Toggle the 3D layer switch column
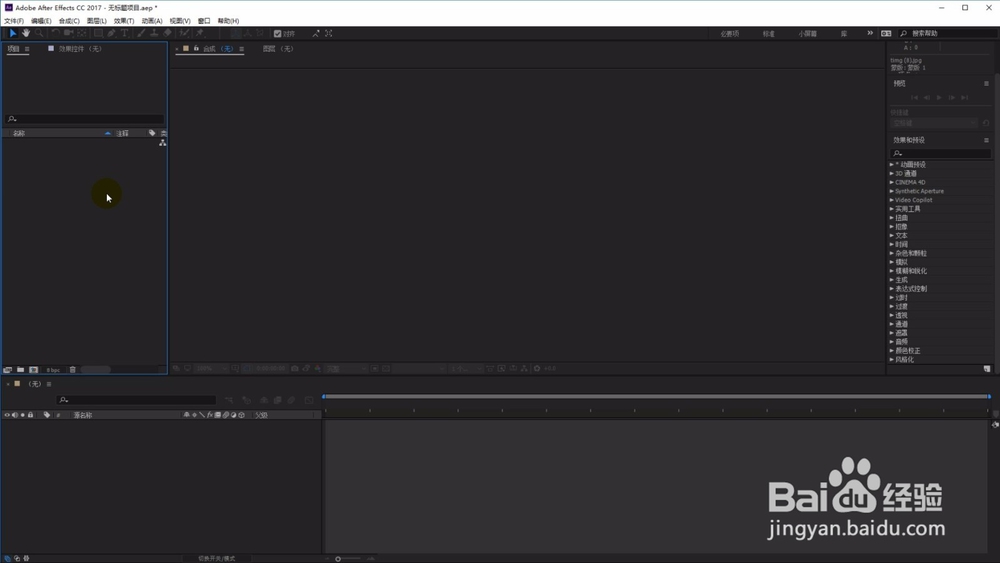 [241, 415]
